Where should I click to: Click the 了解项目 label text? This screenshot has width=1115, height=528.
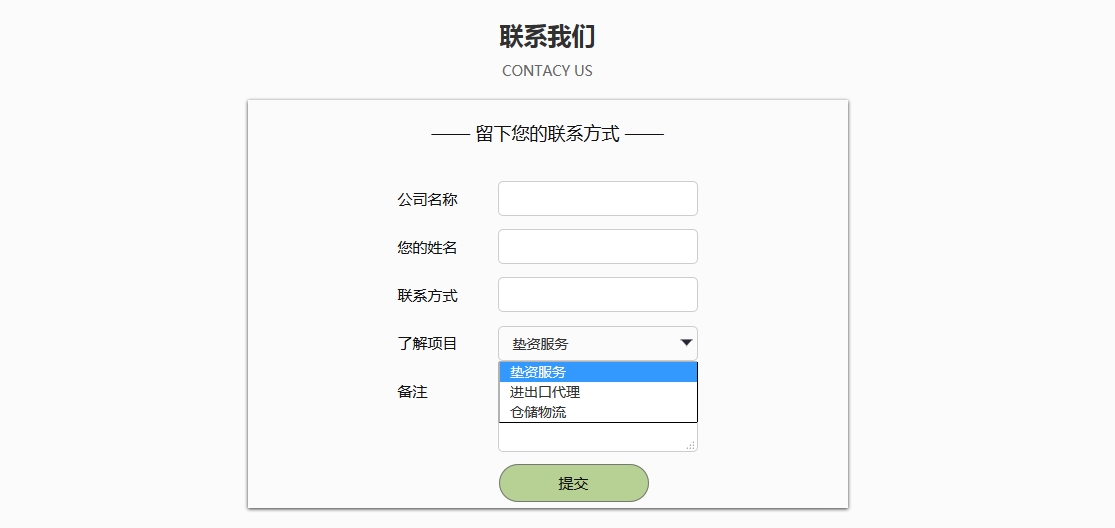click(x=427, y=344)
